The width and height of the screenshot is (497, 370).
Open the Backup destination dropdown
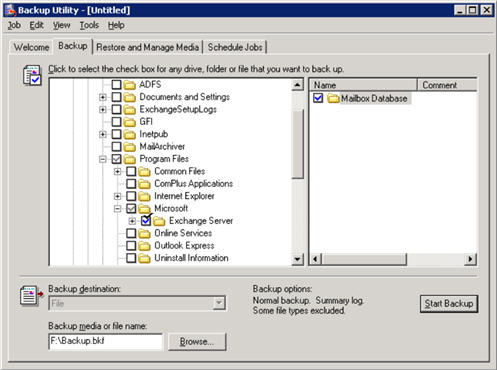coord(219,303)
